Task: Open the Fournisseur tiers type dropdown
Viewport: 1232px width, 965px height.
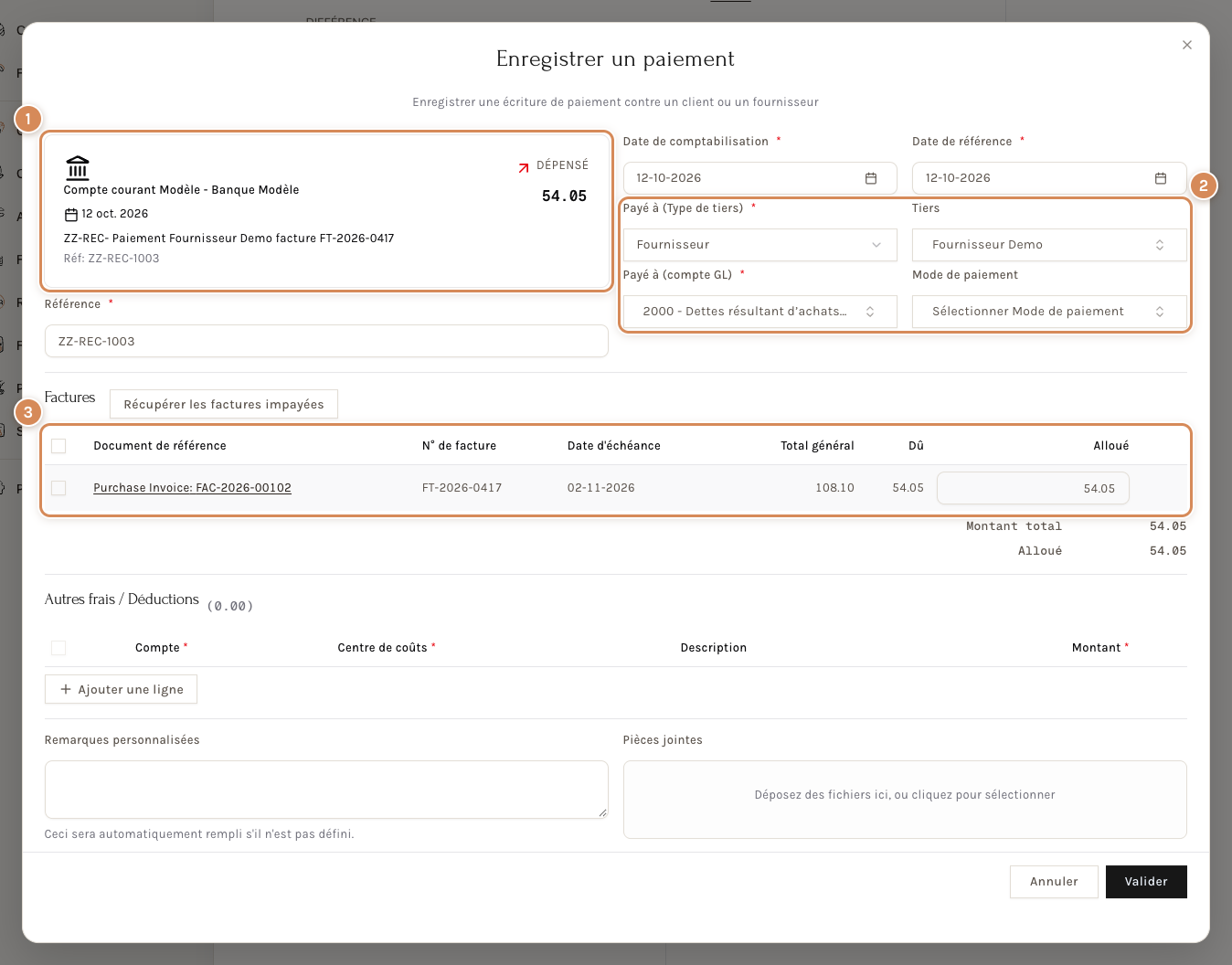Action: (x=760, y=245)
